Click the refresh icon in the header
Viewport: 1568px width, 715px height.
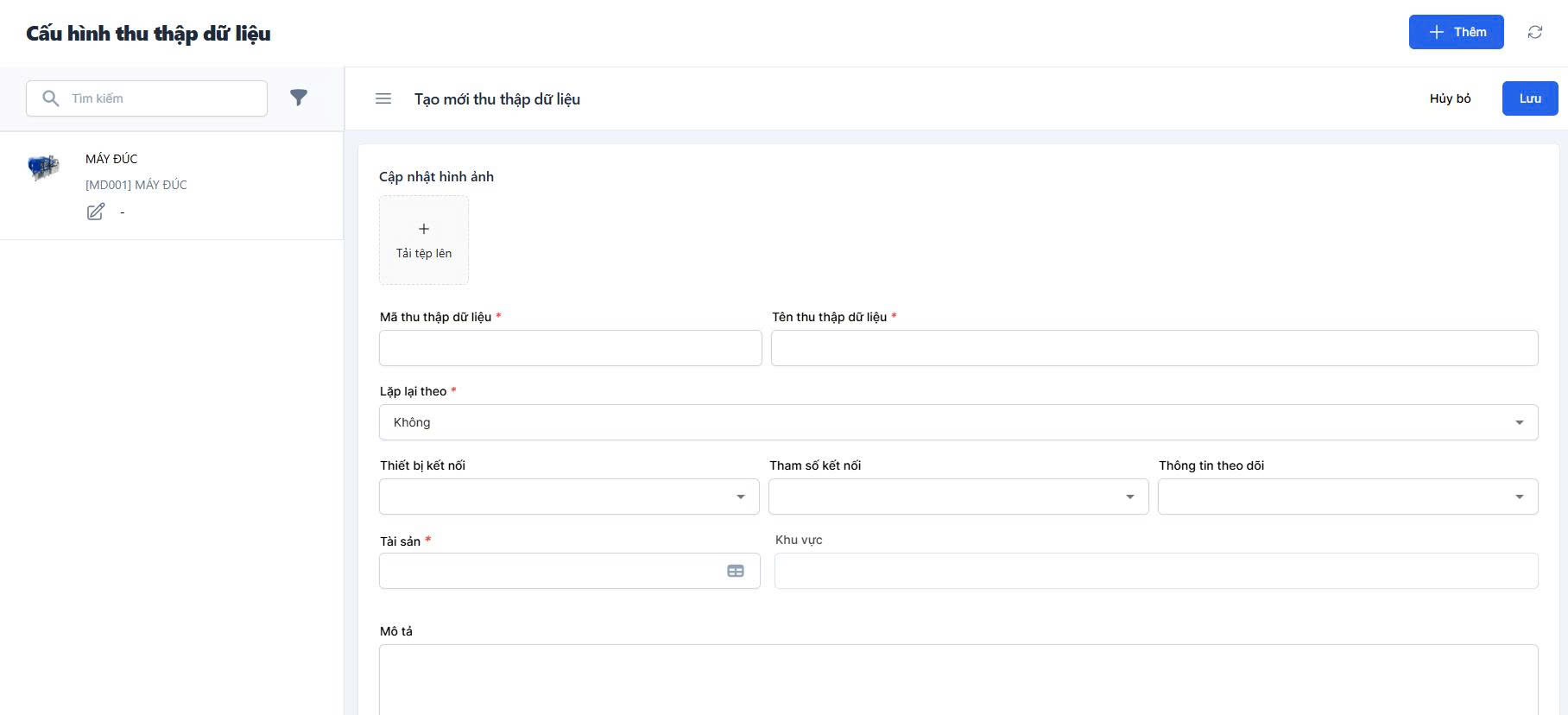[x=1534, y=32]
